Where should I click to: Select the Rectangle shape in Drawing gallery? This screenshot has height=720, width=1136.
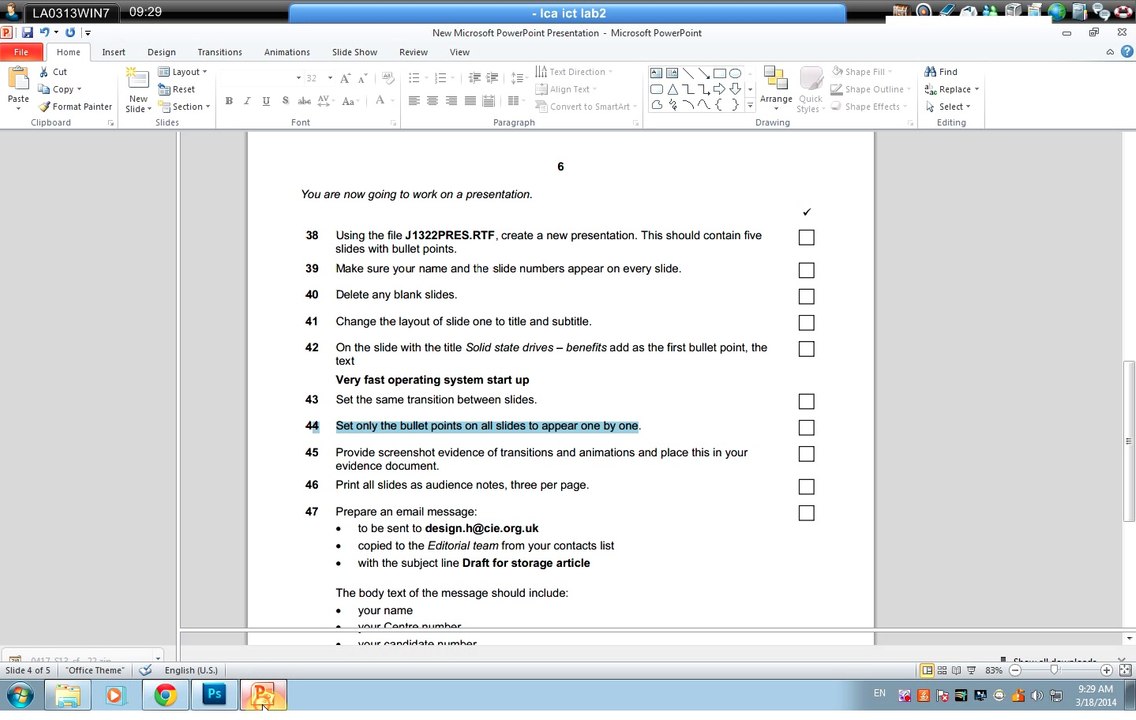tap(719, 73)
